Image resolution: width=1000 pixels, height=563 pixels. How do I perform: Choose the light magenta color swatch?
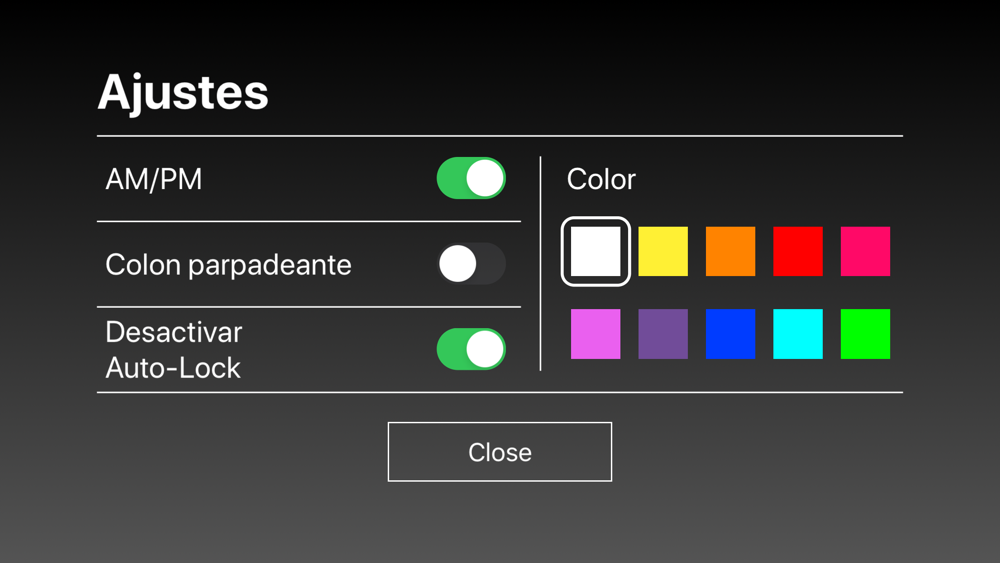pos(596,334)
